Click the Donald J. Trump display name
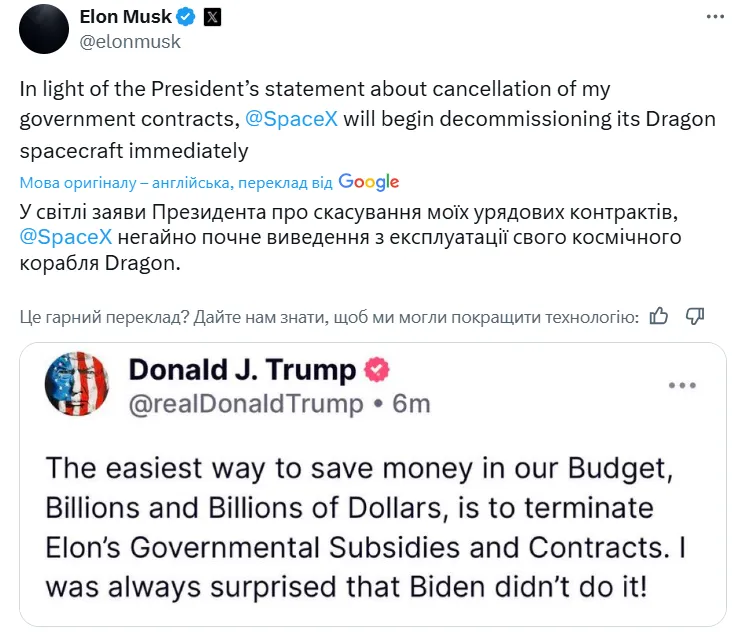The image size is (745, 637). (x=242, y=371)
